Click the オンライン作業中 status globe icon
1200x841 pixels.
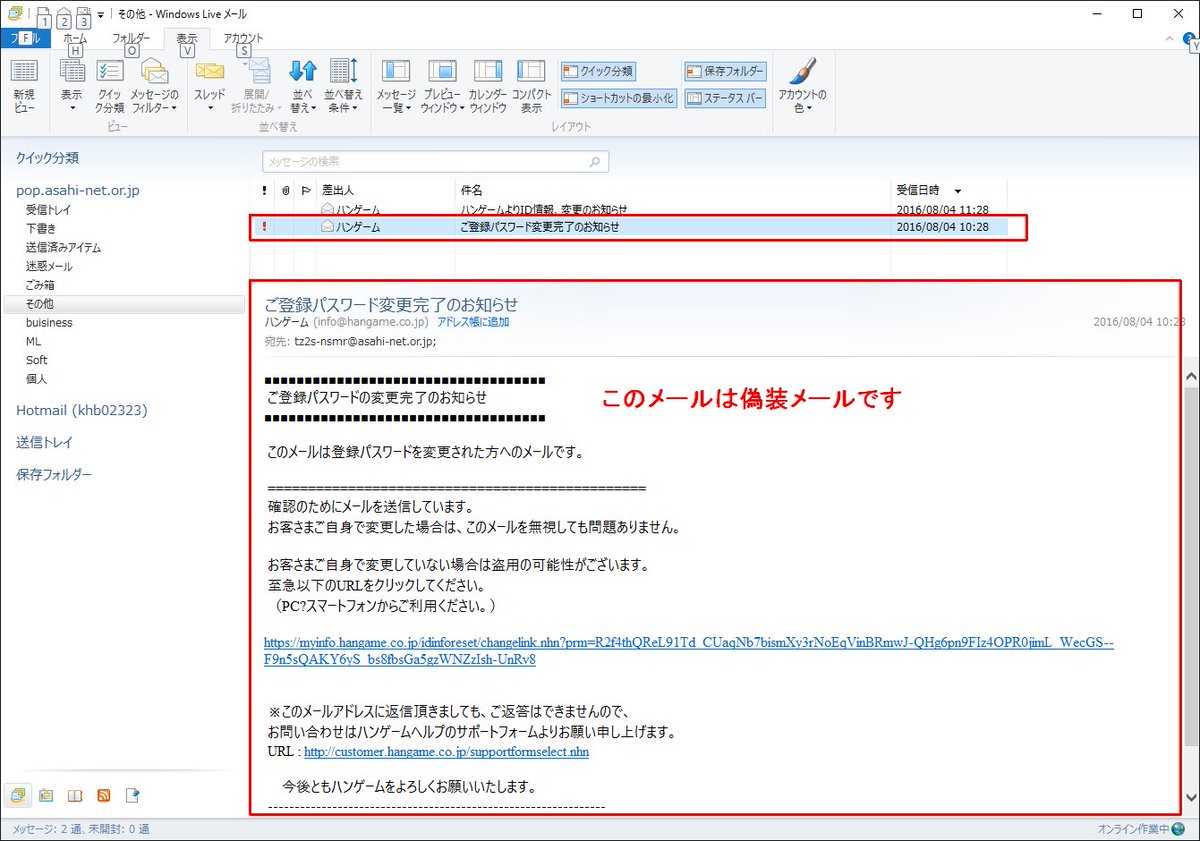pyautogui.click(x=1177, y=829)
